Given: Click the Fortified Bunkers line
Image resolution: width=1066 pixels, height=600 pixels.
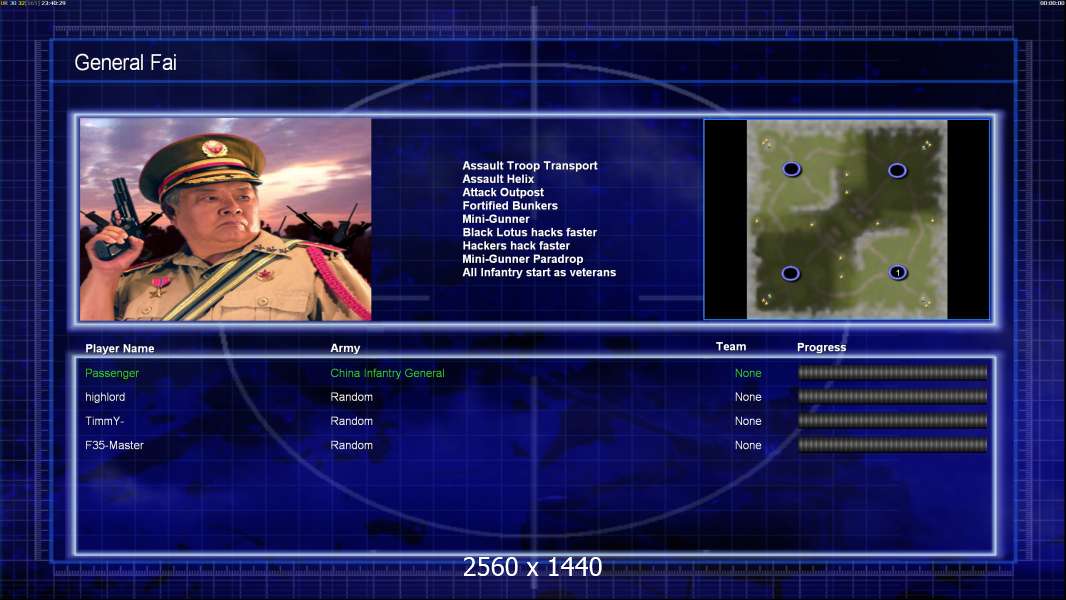Looking at the screenshot, I should (x=510, y=206).
